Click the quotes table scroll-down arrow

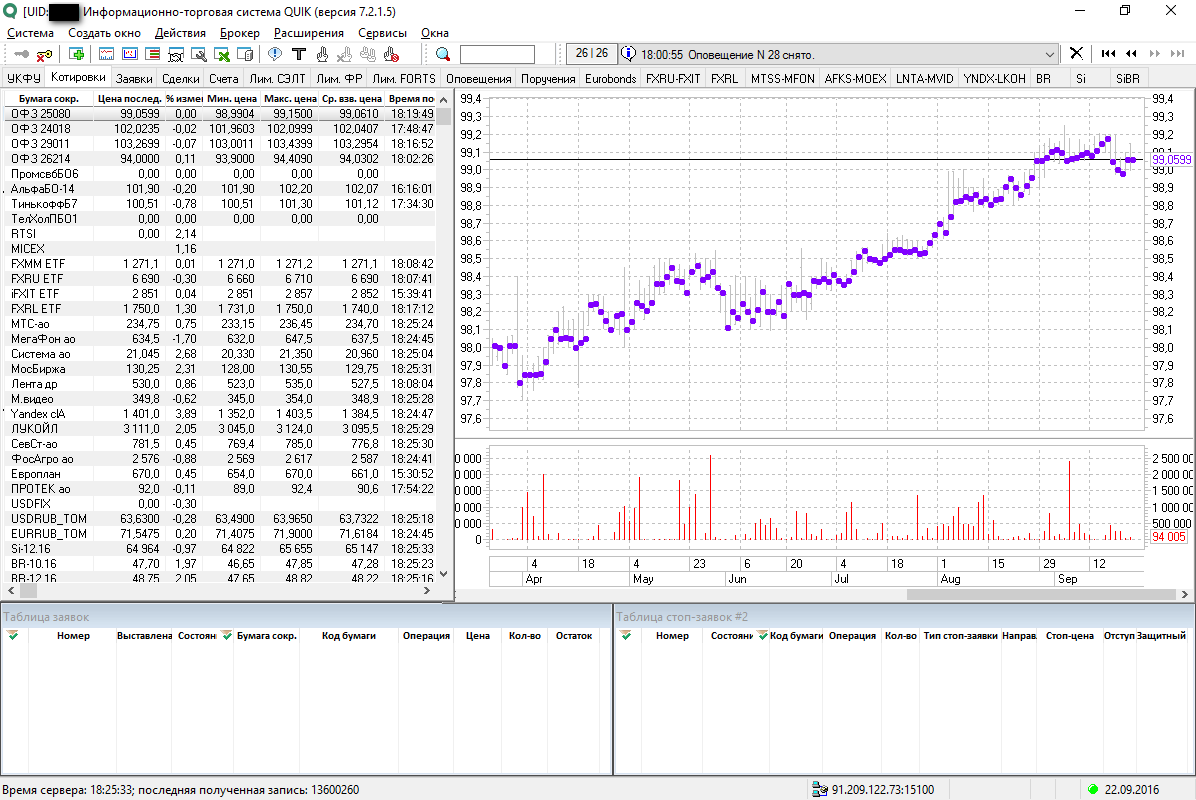coord(444,574)
